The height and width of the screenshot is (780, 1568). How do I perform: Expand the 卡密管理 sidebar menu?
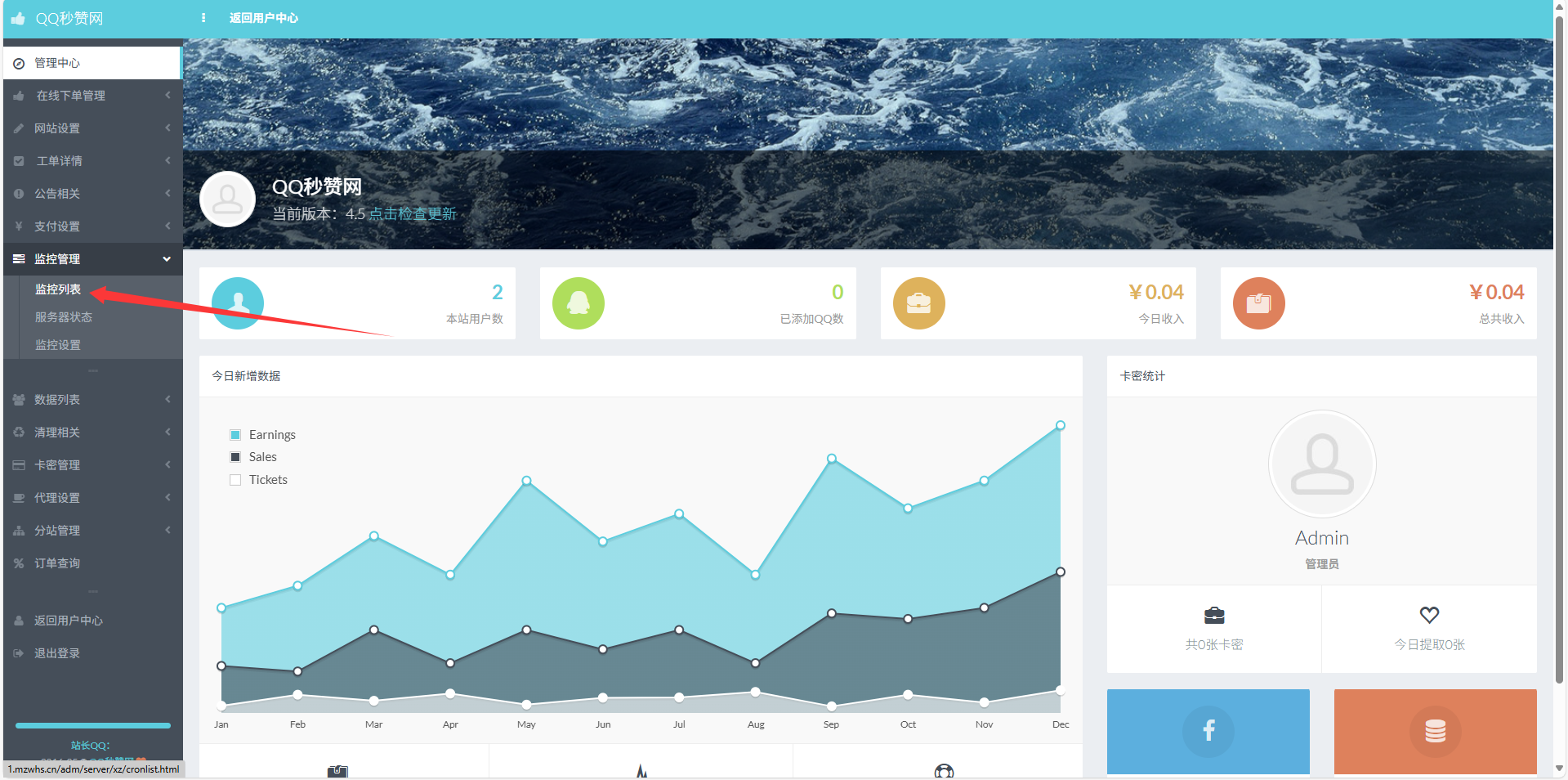92,465
